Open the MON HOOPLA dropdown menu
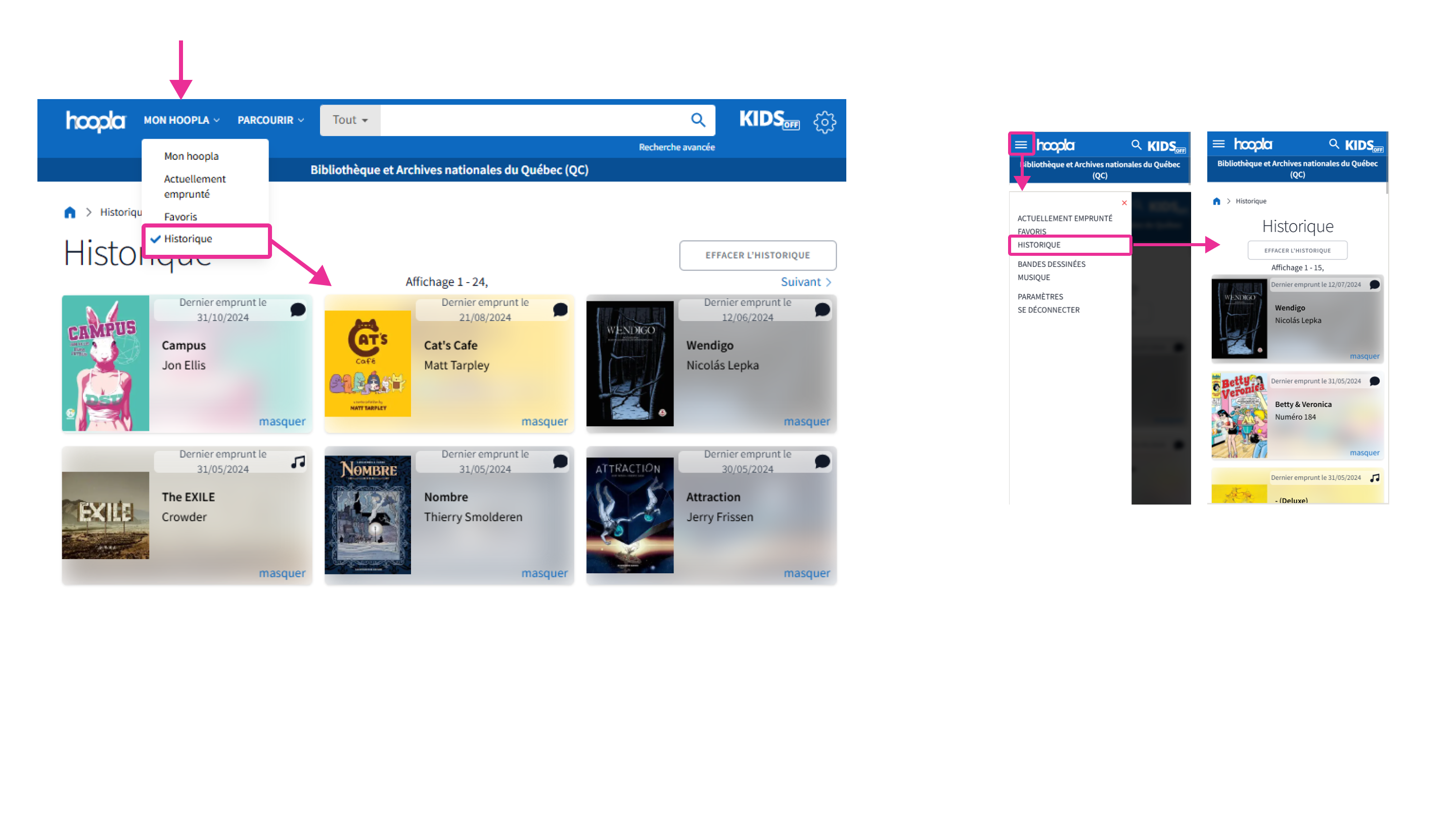 [181, 120]
